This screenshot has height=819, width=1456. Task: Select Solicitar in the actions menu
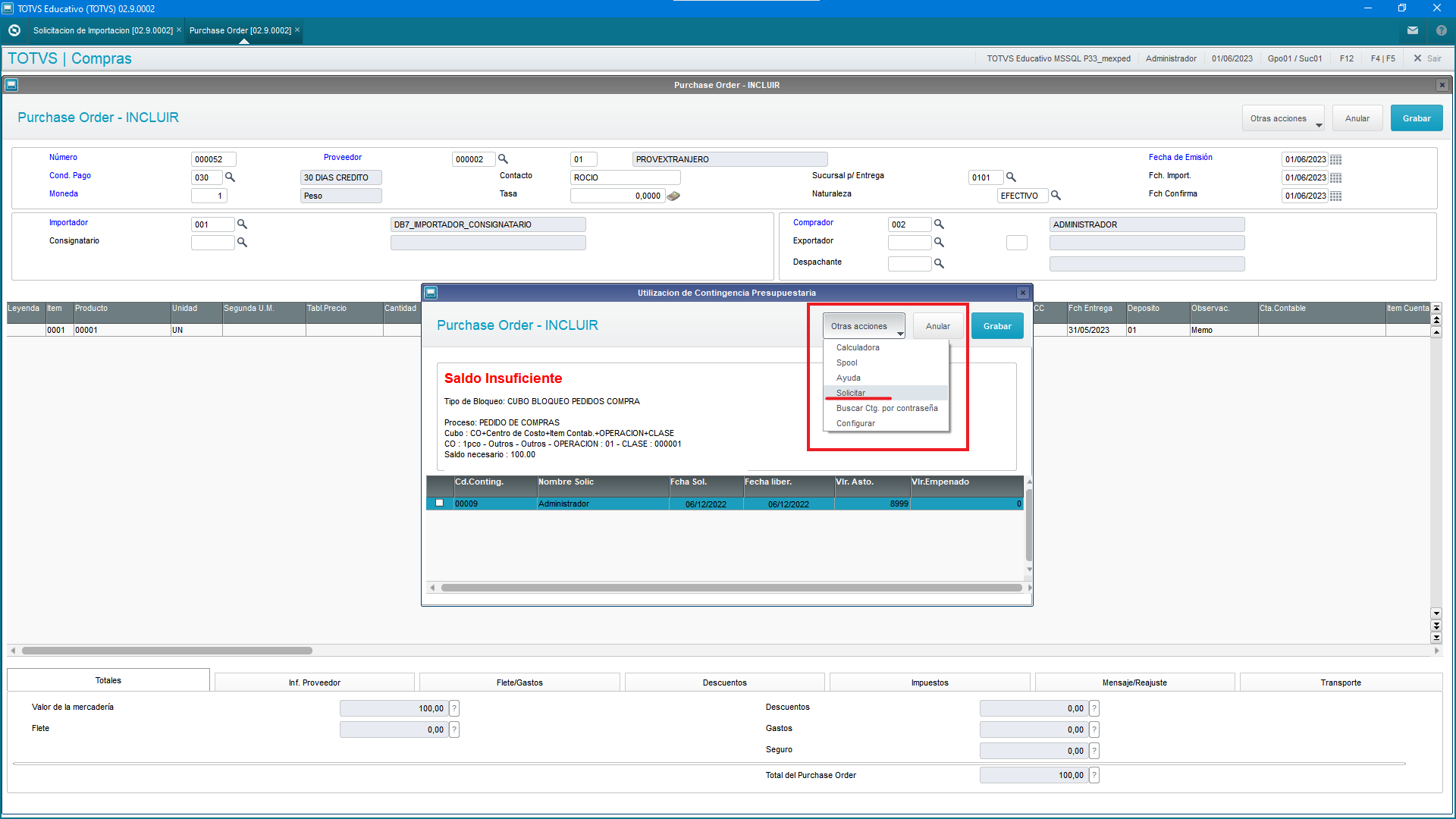pos(886,393)
